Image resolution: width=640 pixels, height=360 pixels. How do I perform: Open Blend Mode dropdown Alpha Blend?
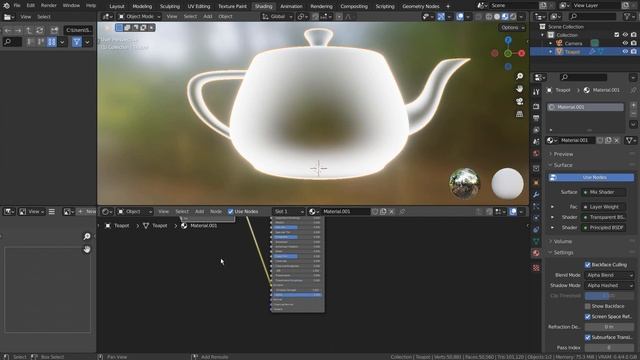609,276
